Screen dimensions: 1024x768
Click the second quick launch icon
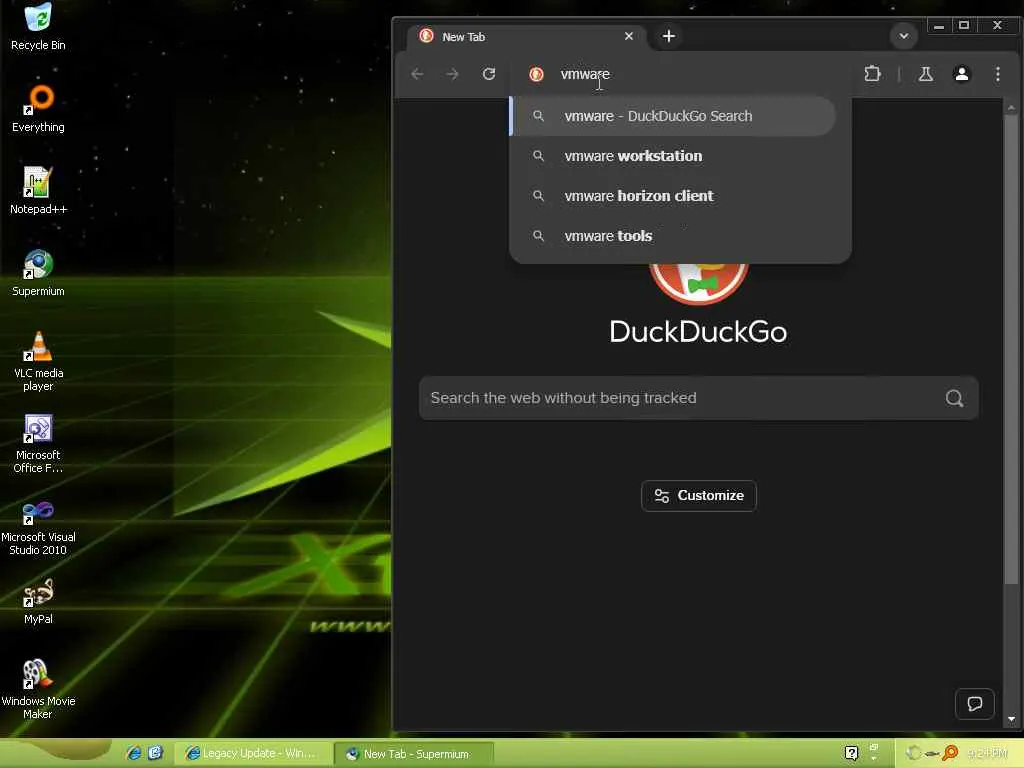click(155, 753)
